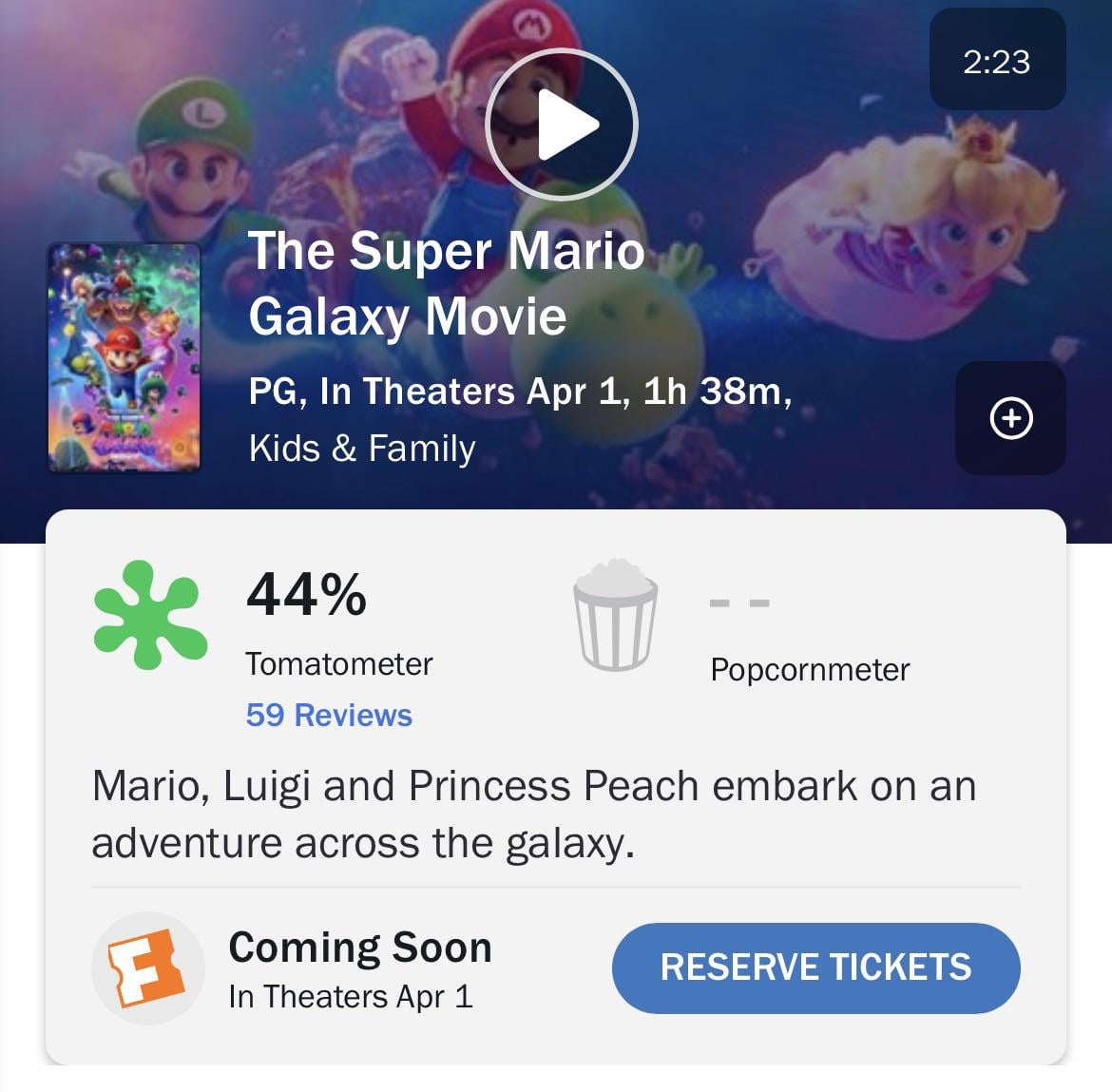The height and width of the screenshot is (1092, 1112).
Task: Click In Theaters Apr 1 under Coming Soon
Action: (x=350, y=996)
